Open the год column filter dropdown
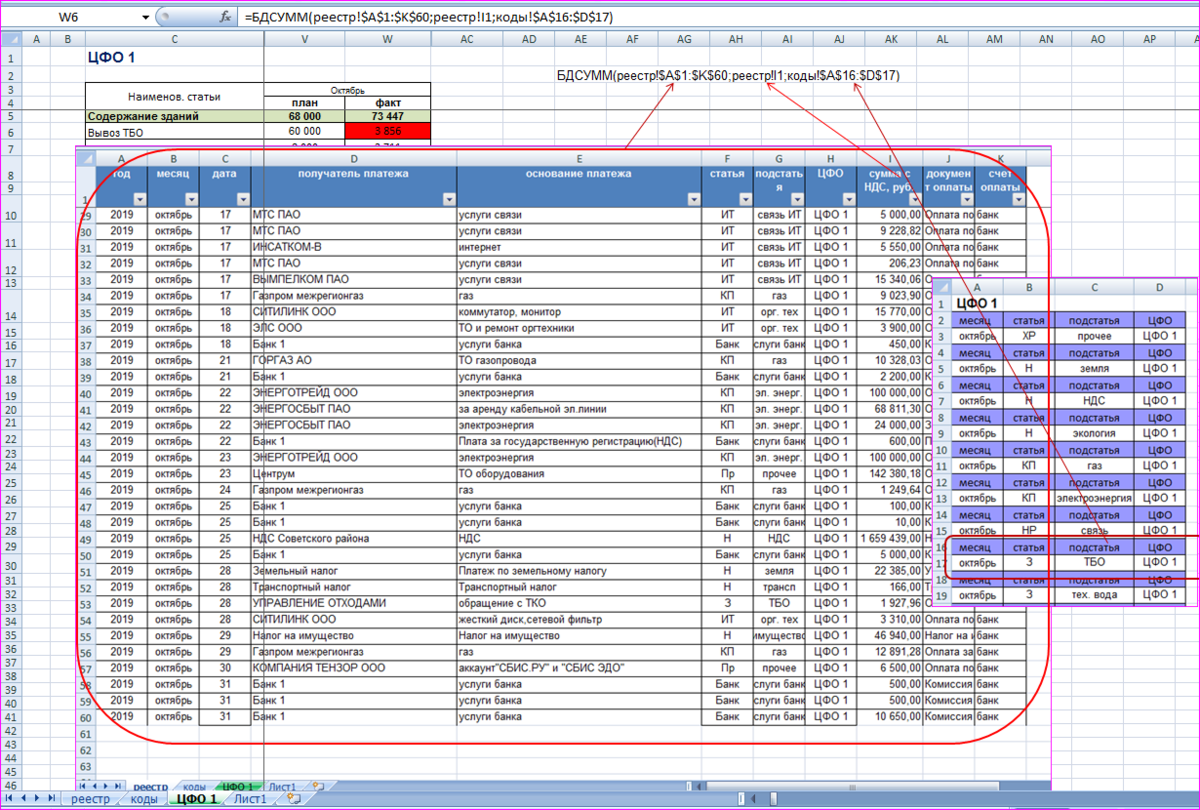 point(138,199)
